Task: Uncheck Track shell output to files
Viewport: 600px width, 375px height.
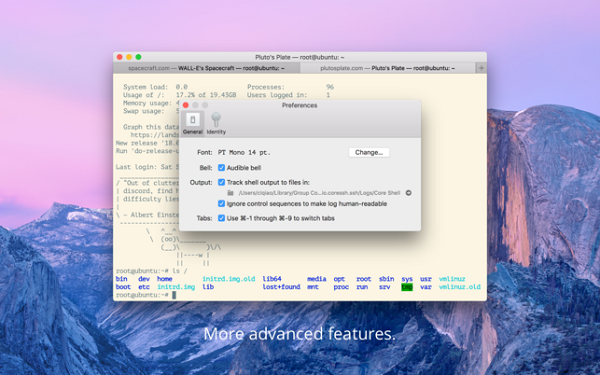Action: [221, 182]
